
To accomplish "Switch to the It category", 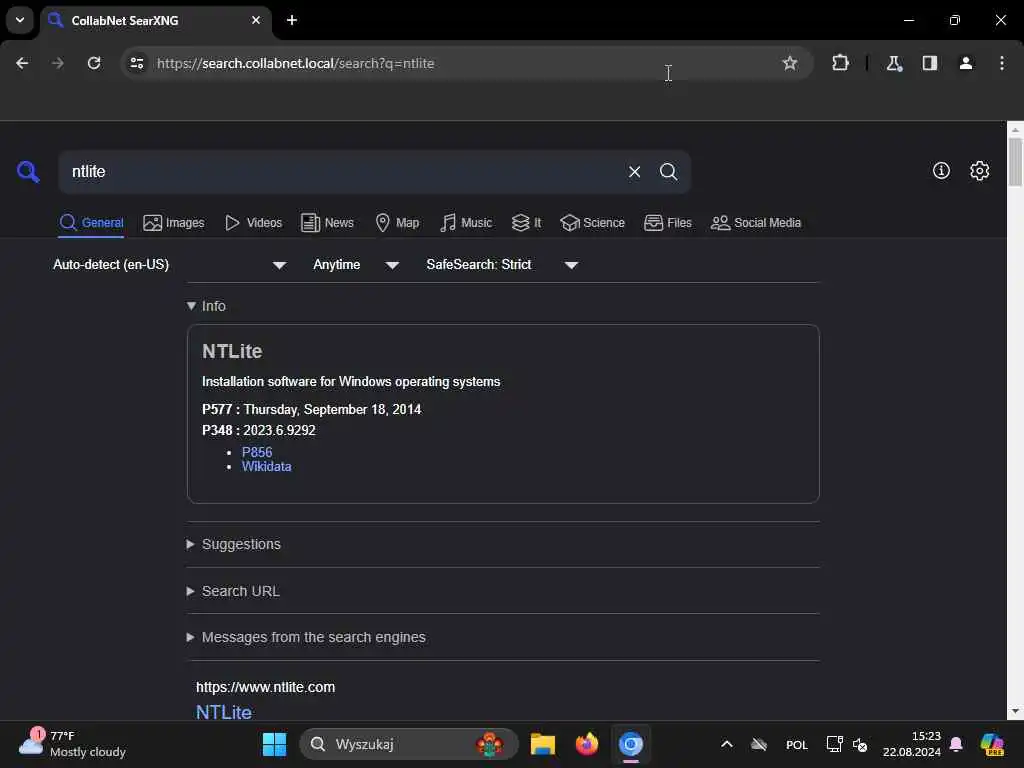I will [x=527, y=223].
